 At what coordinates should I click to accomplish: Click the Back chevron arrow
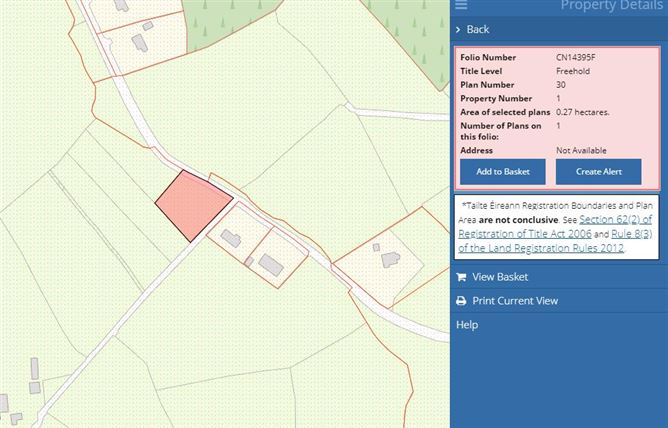click(x=458, y=29)
